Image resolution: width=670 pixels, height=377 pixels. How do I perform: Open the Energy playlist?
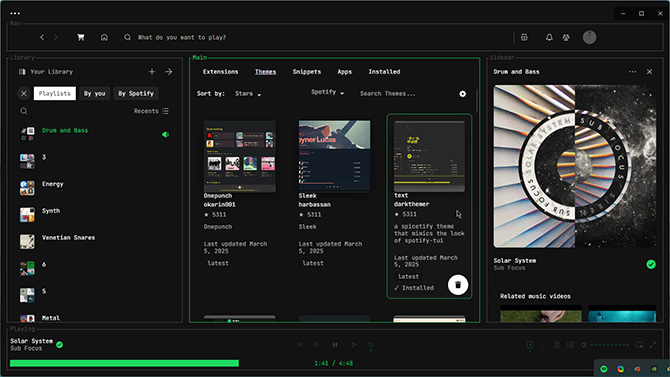click(94, 188)
